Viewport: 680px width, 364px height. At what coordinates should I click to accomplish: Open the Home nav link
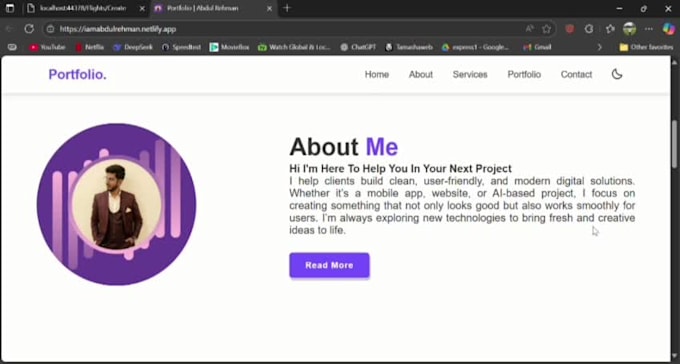point(376,75)
